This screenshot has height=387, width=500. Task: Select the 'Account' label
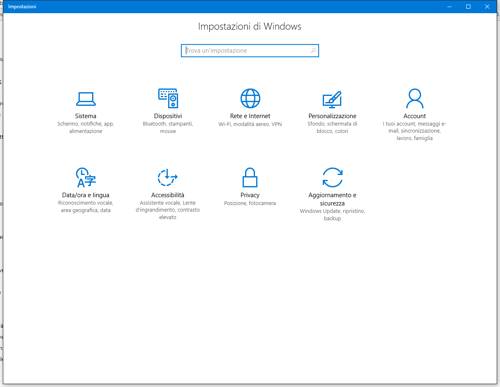415,116
